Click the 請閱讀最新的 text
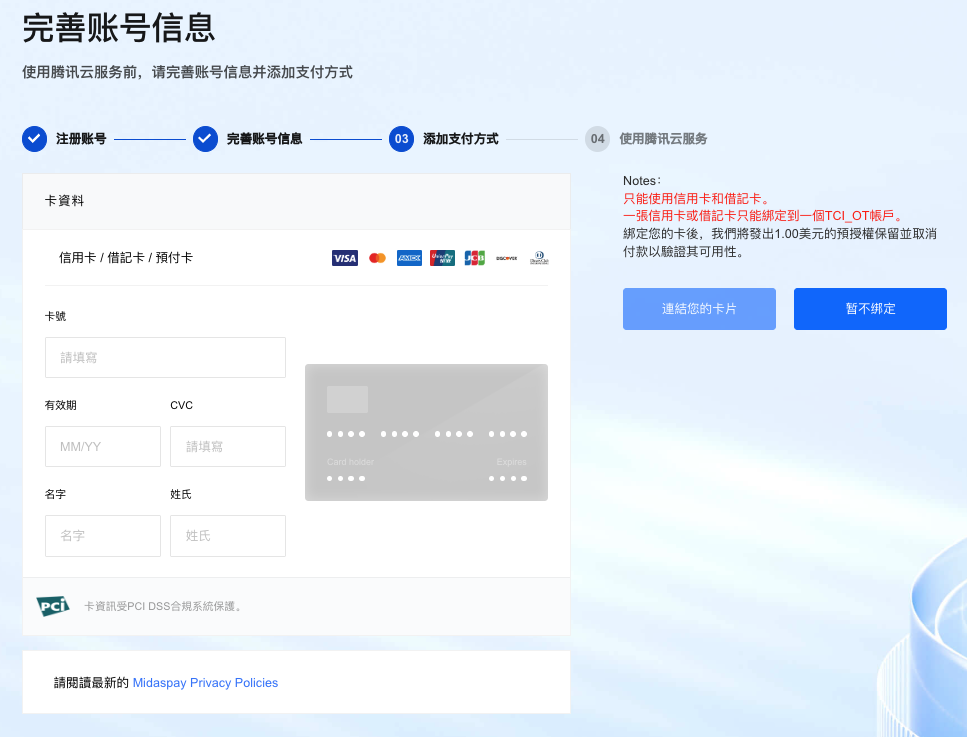 click(x=91, y=683)
